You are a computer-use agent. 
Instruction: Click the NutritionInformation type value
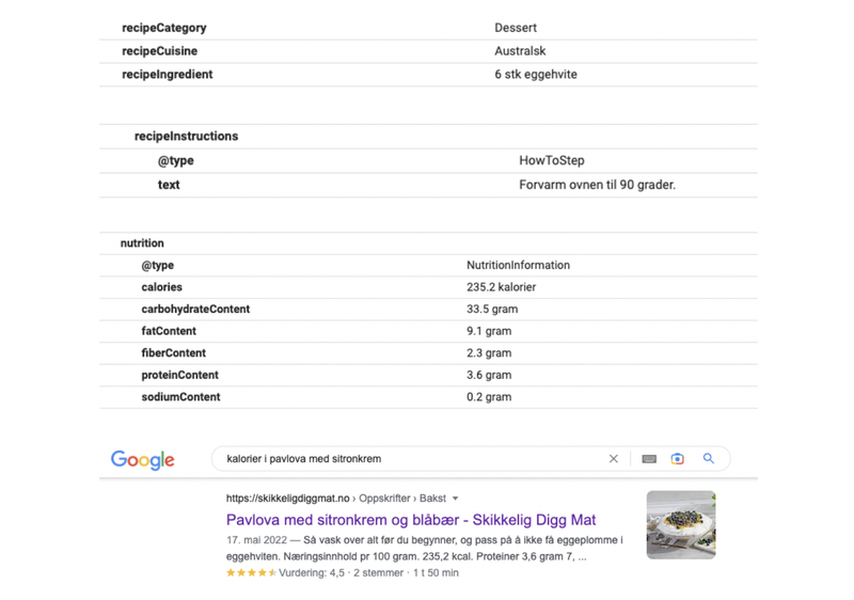pos(518,265)
